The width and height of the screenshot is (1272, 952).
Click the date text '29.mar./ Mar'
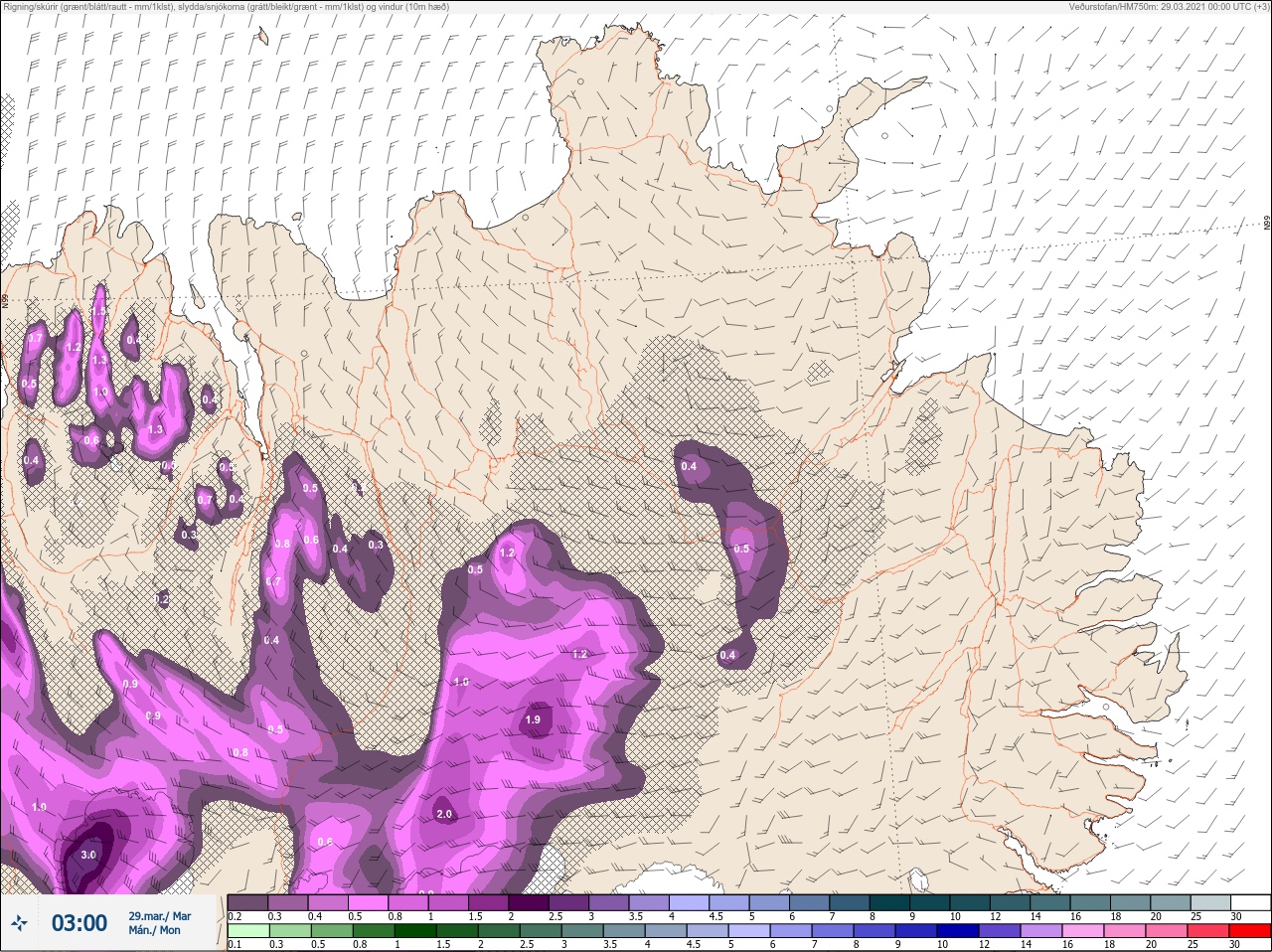(x=159, y=916)
